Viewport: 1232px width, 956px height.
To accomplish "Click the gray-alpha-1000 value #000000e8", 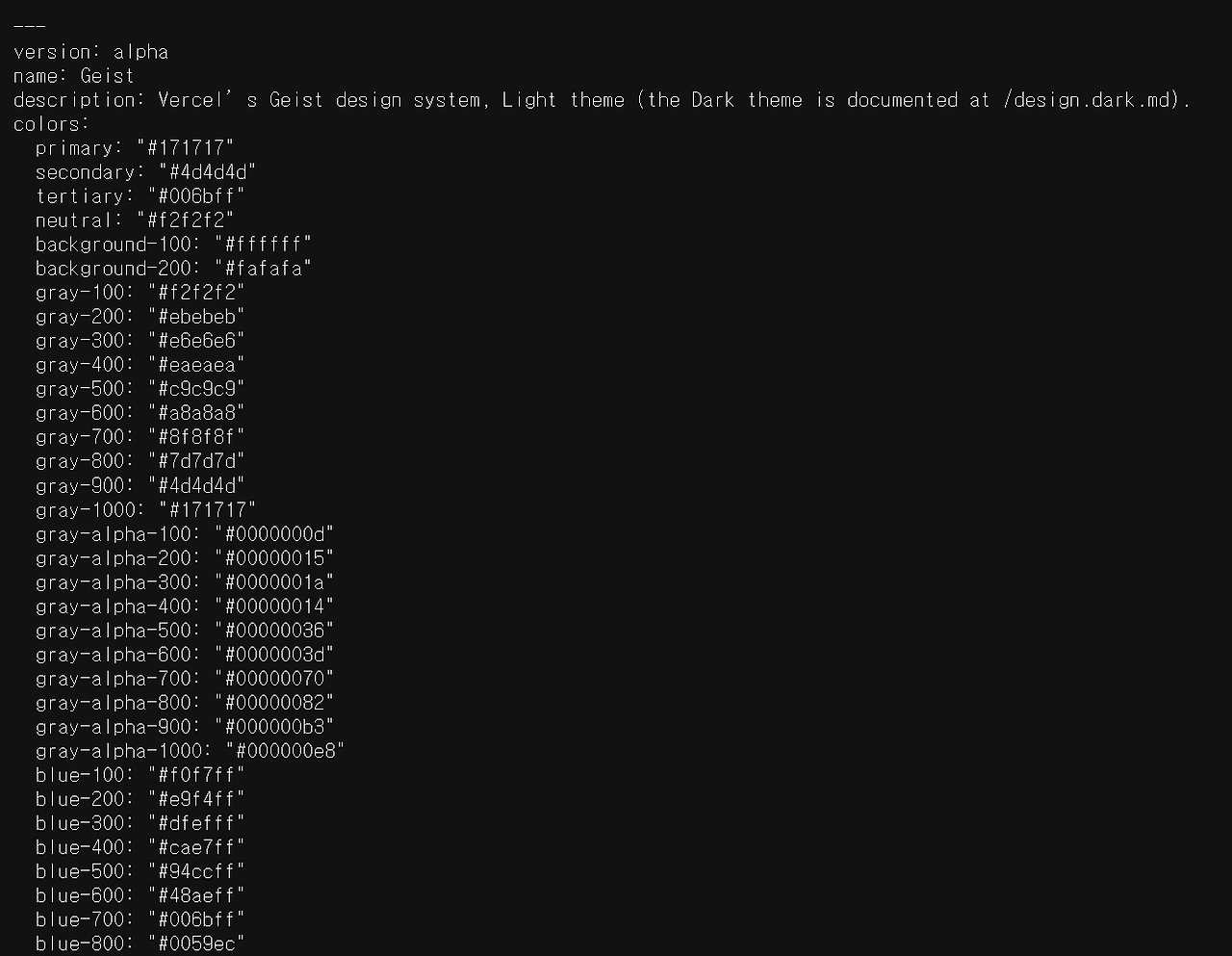I will click(285, 751).
